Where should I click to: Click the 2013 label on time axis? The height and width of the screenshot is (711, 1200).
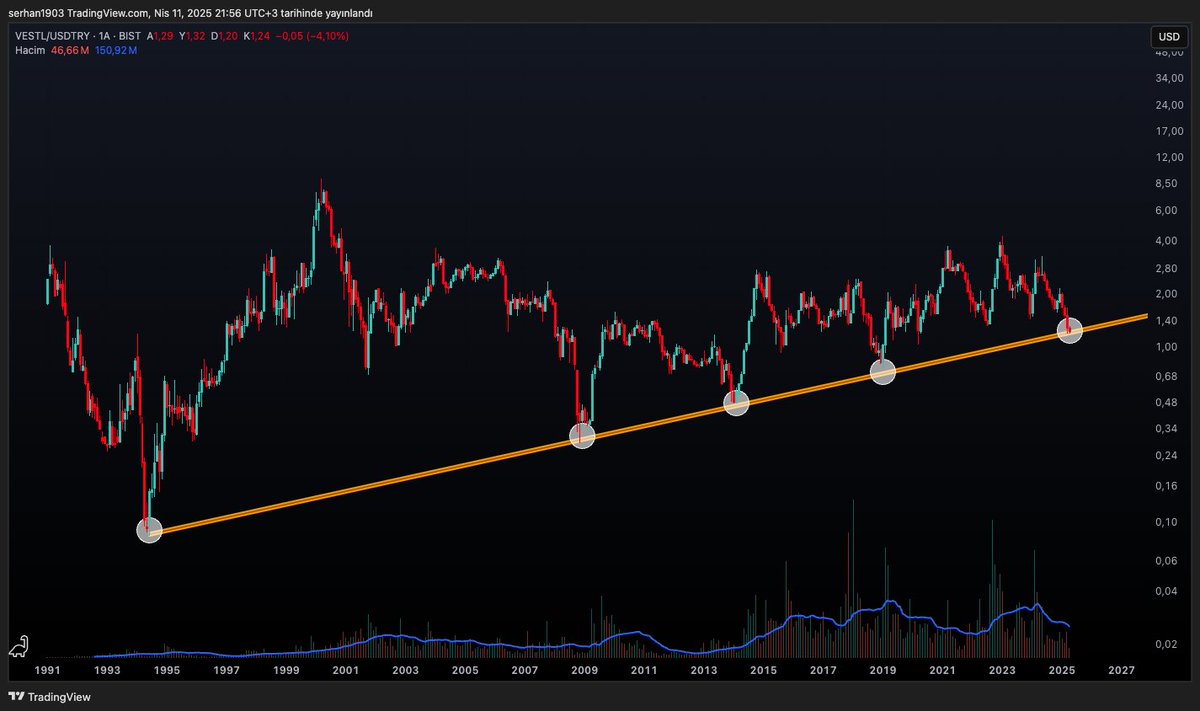click(703, 670)
